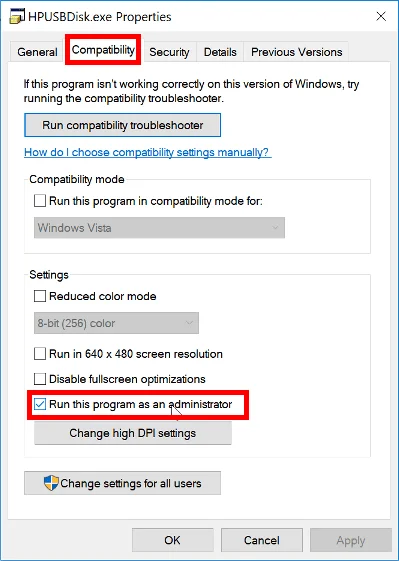Check Run in 640 x 480 screen resolution
Image resolution: width=399 pixels, height=561 pixels.
(40, 354)
